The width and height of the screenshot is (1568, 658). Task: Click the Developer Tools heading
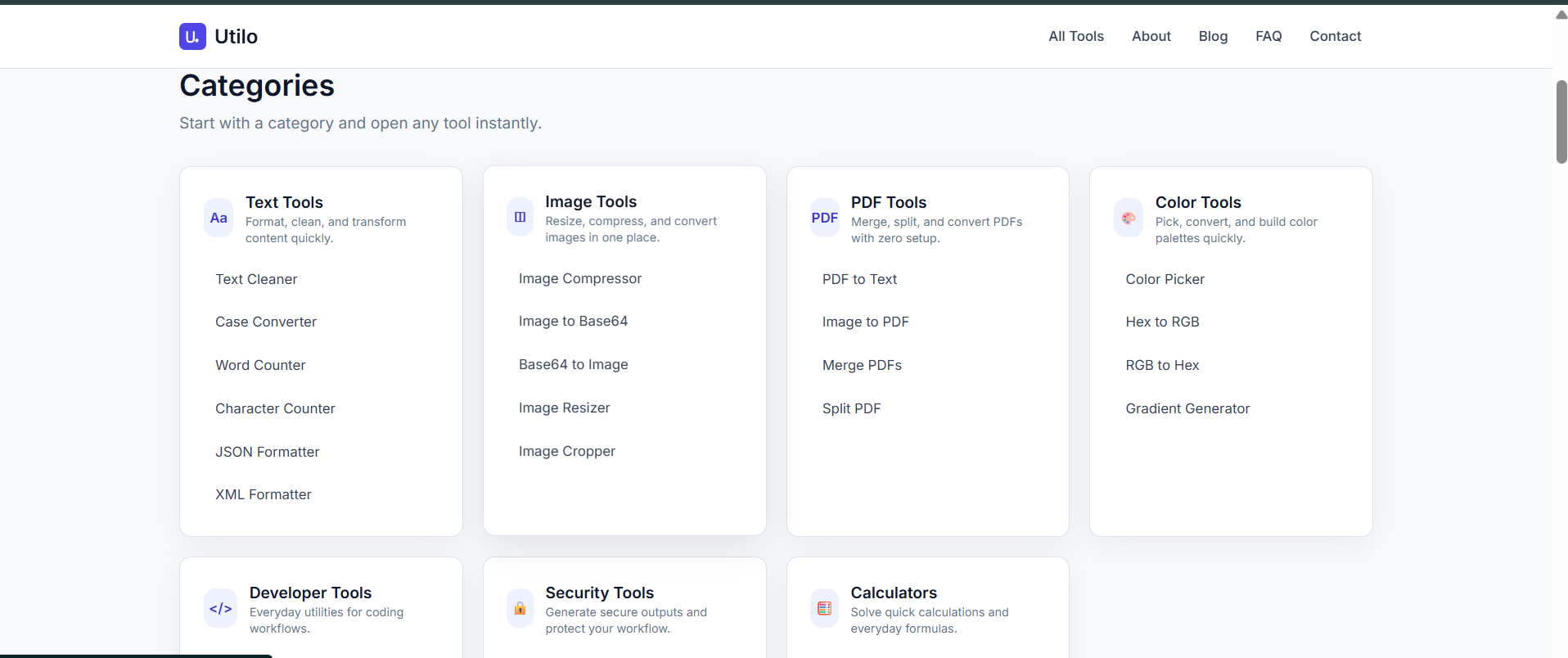coord(310,593)
